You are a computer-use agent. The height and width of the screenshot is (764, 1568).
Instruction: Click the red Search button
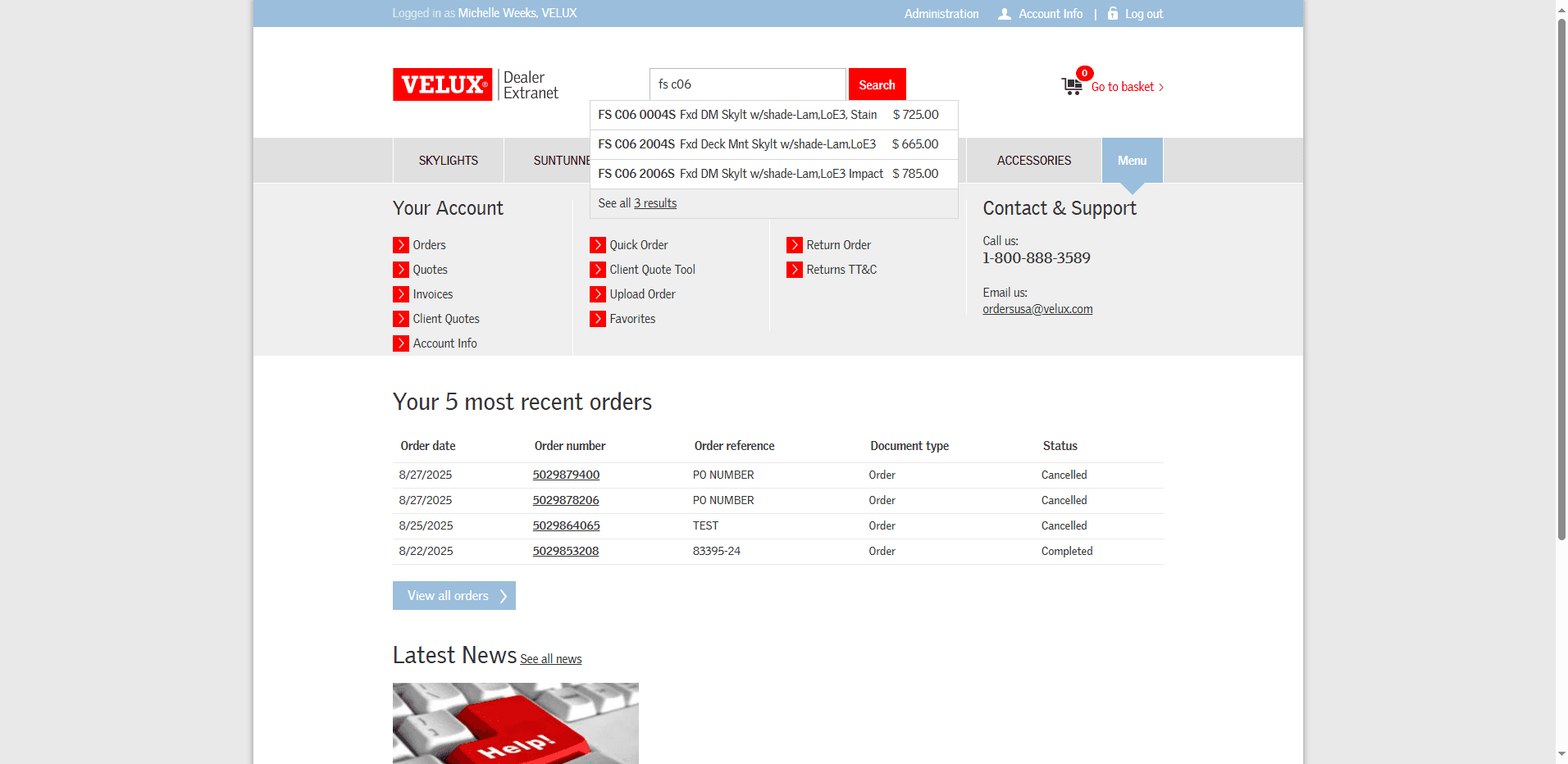[877, 84]
